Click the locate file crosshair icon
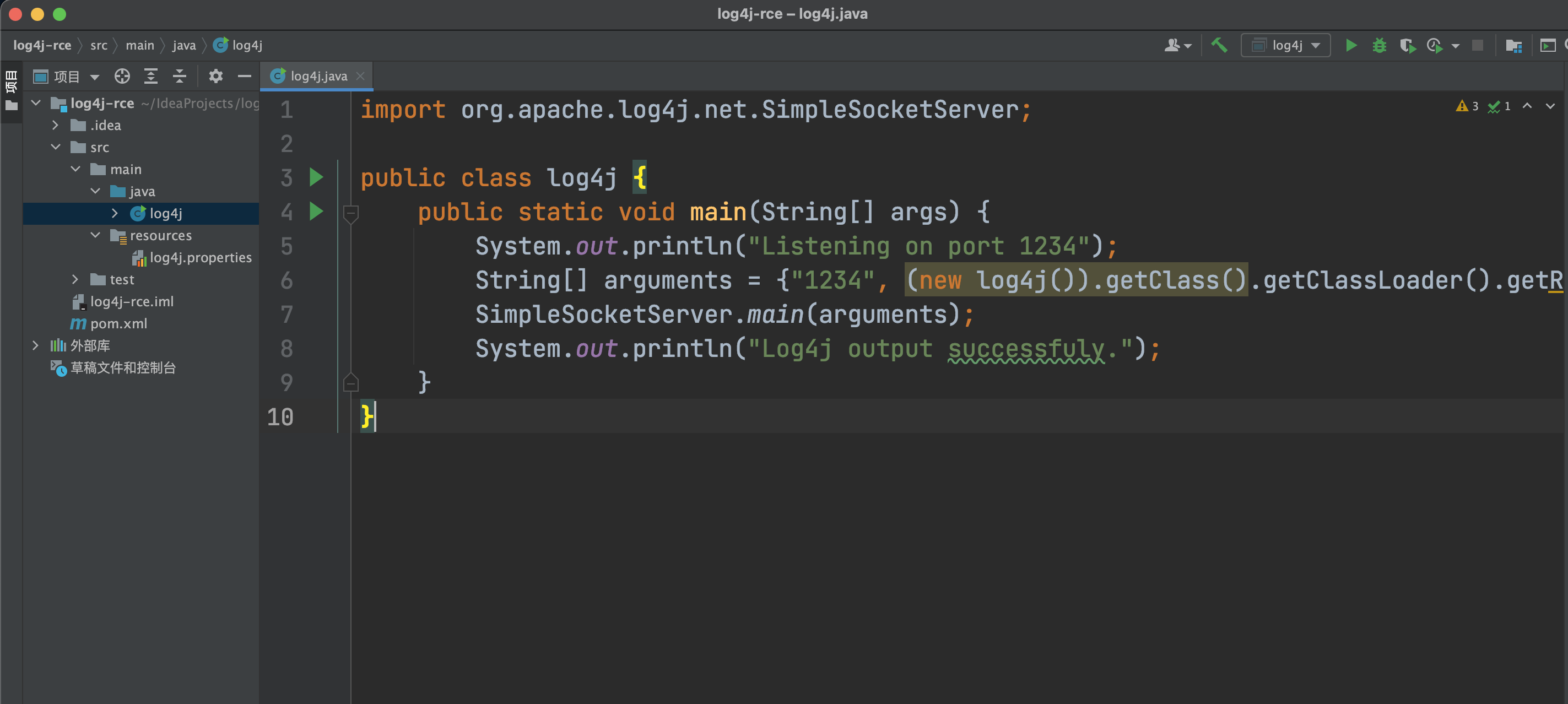 (x=122, y=76)
